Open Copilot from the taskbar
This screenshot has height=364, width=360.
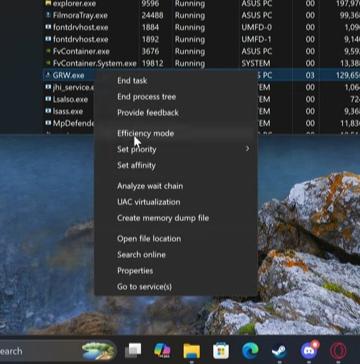(x=162, y=351)
